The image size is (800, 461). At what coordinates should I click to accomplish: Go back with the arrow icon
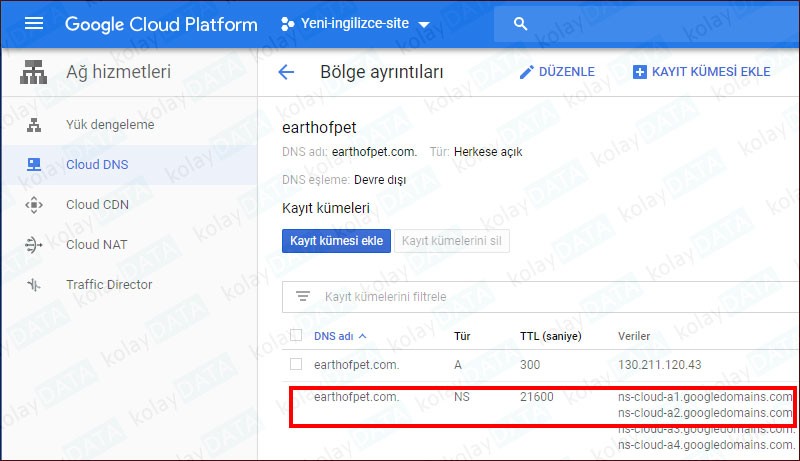286,72
